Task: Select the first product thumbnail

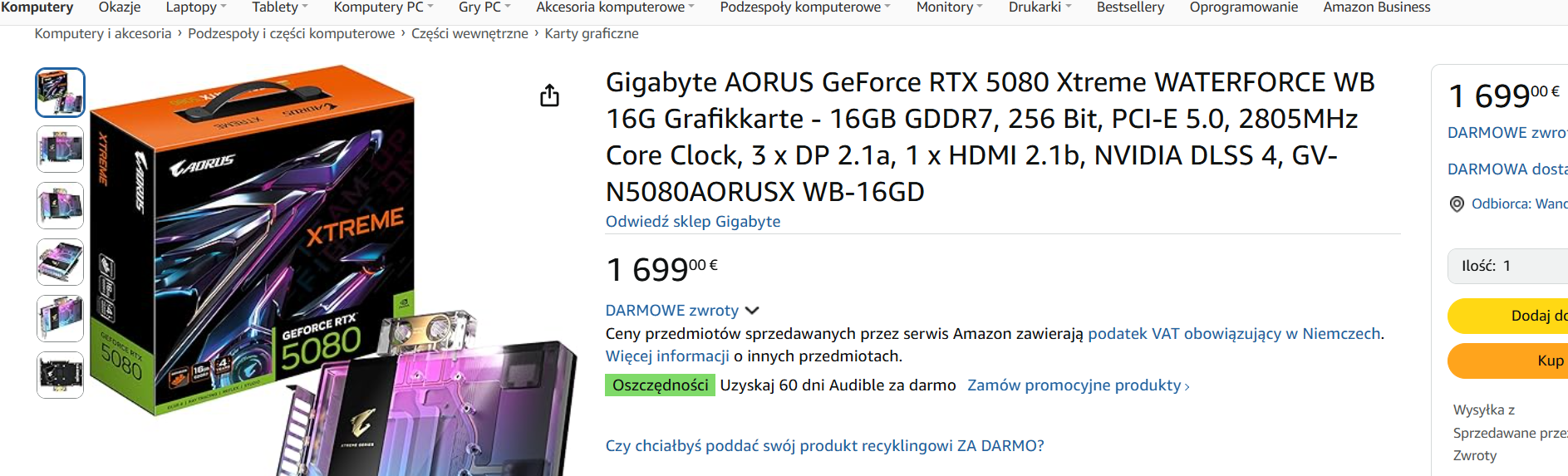Action: [60, 92]
